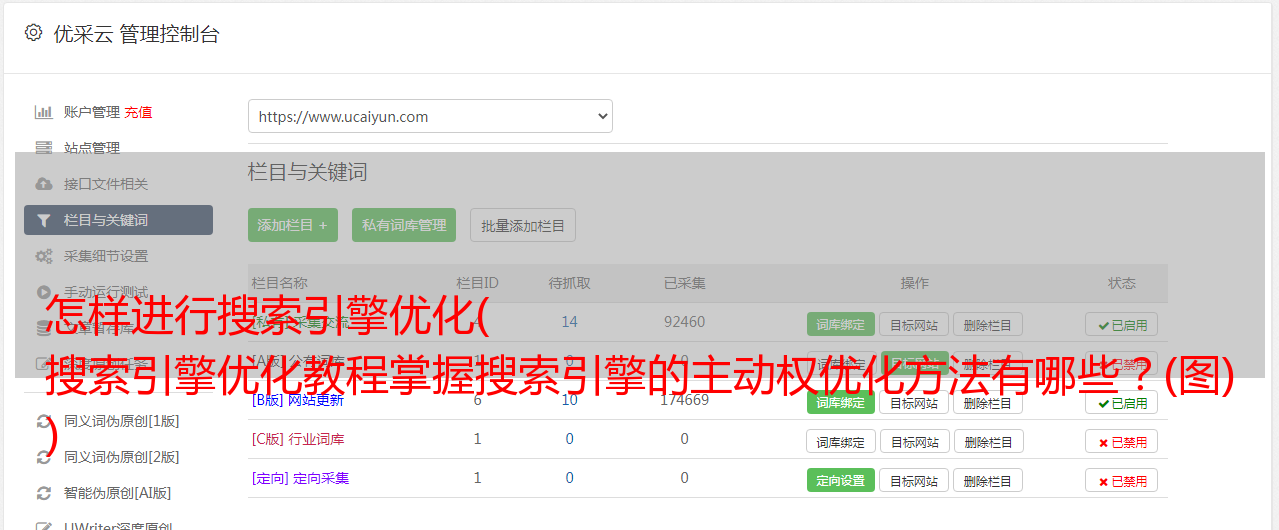Open 手动运行测试 in the sidebar
Image resolution: width=1279 pixels, height=530 pixels.
point(106,292)
